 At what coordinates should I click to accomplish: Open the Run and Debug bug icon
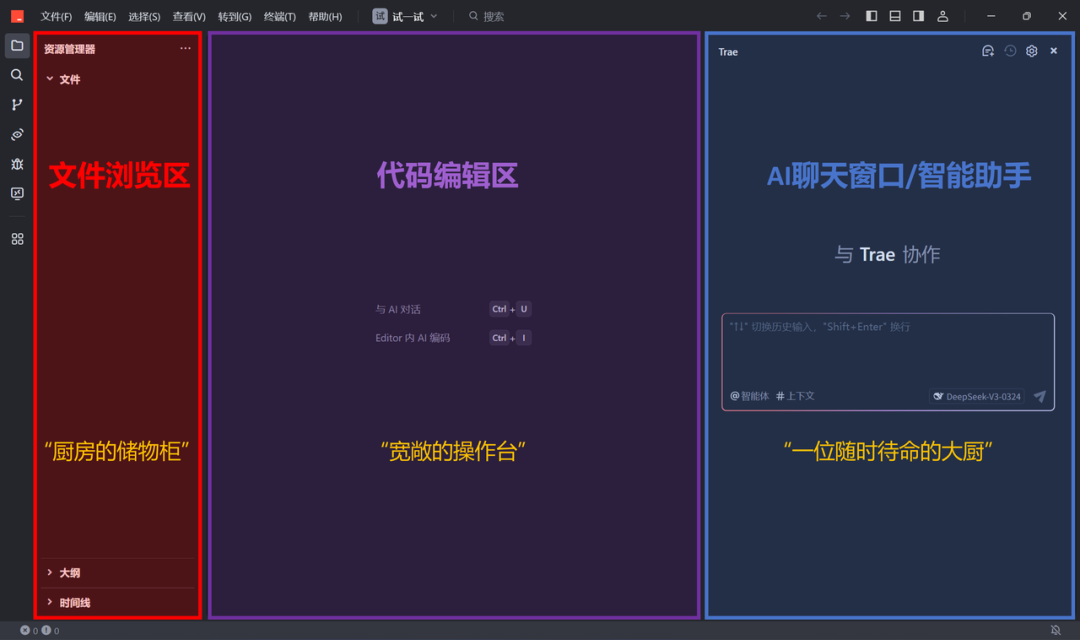coord(17,164)
